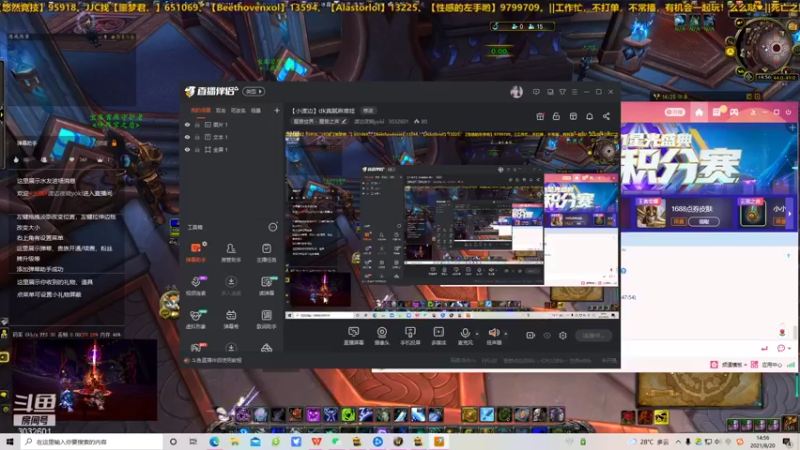Click the unlock icon above the preview

click(x=556, y=116)
